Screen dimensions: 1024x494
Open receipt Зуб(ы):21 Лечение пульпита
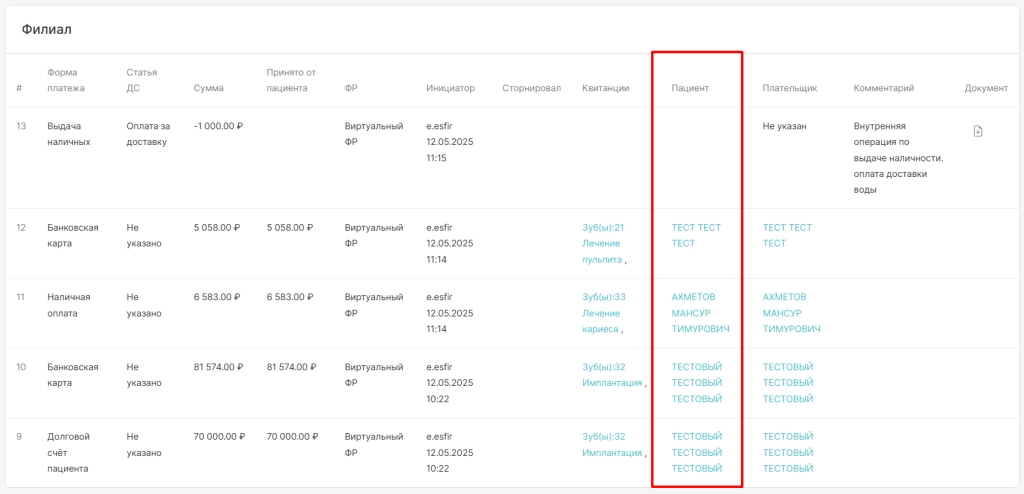[603, 244]
